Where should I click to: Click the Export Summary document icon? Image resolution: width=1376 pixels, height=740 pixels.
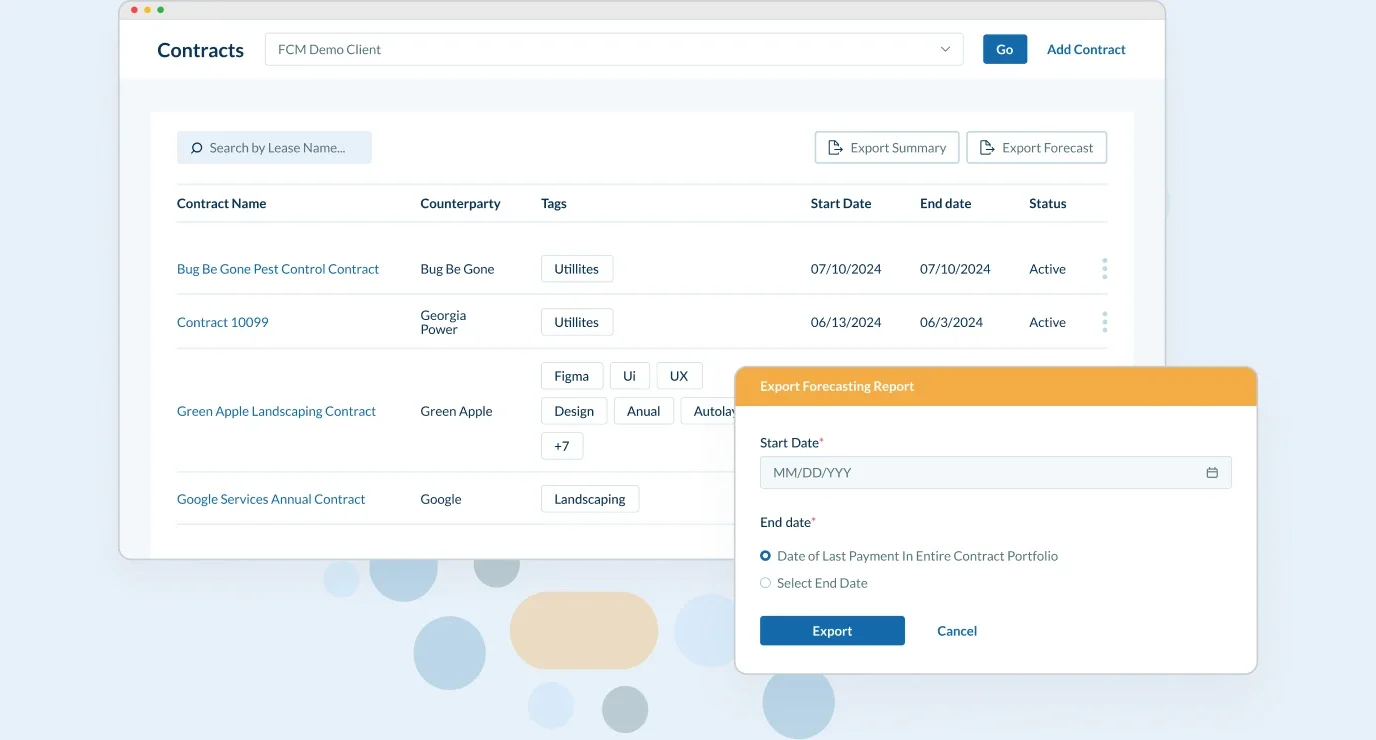tap(835, 148)
